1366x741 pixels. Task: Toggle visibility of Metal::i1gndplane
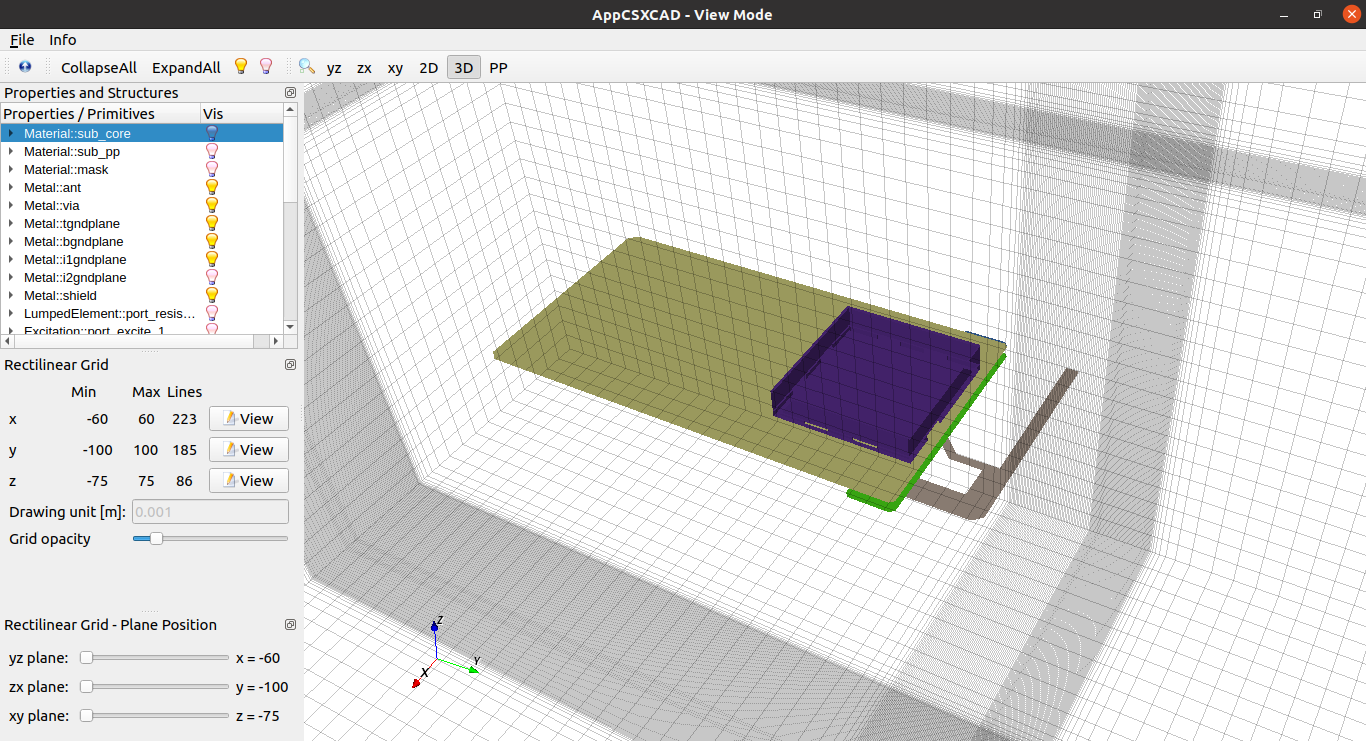pyautogui.click(x=211, y=259)
